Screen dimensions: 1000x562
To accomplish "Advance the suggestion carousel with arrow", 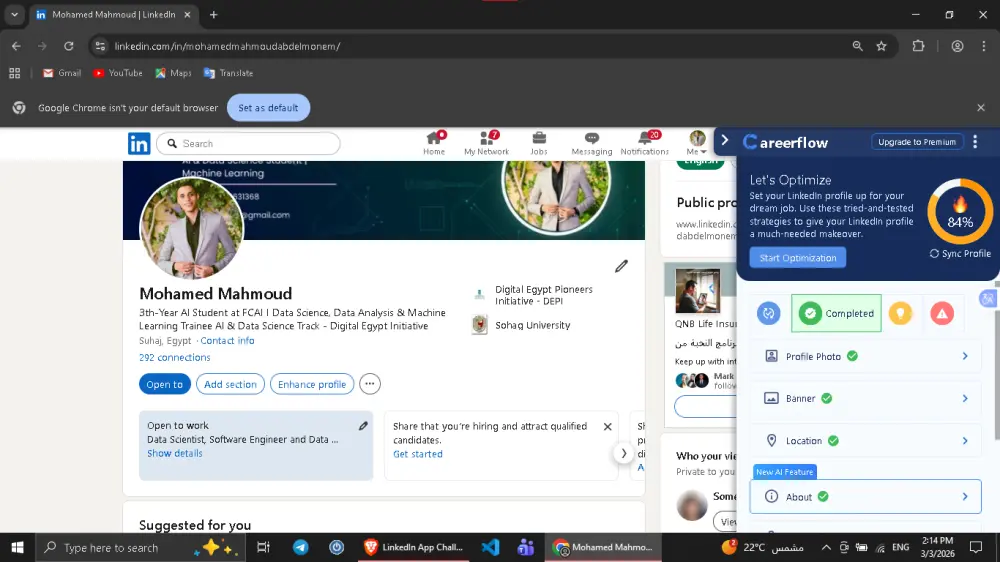I will (623, 454).
